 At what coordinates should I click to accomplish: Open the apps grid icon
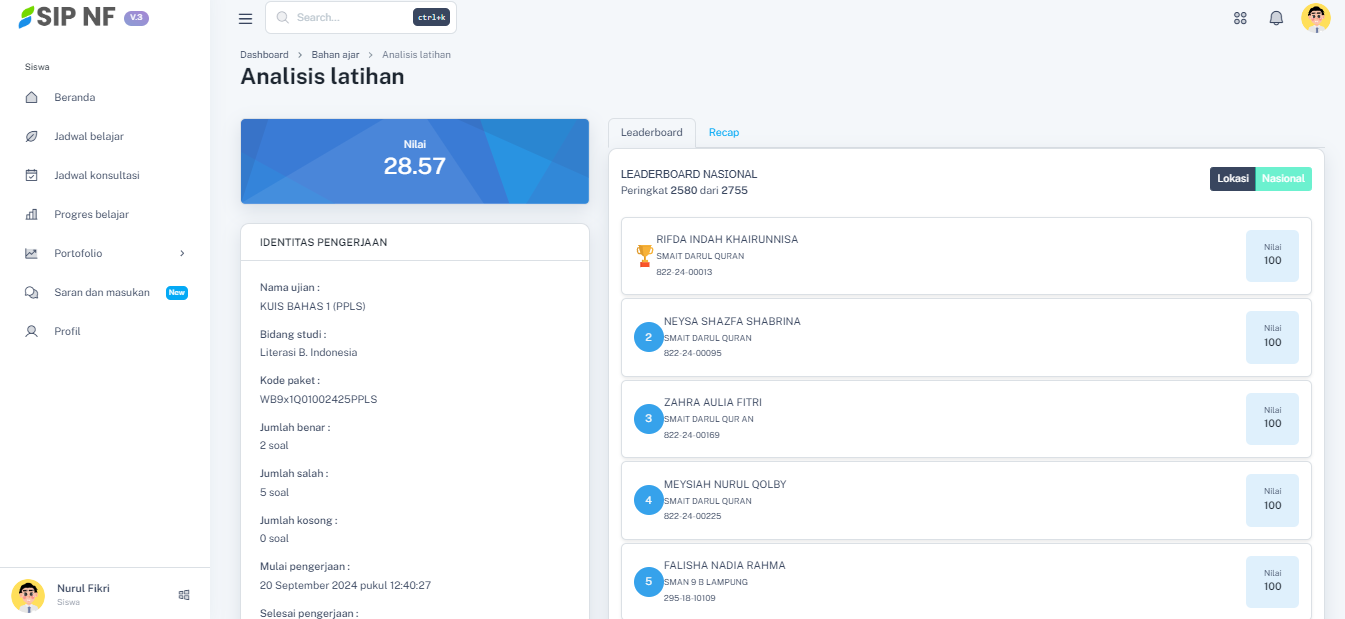point(1240,18)
